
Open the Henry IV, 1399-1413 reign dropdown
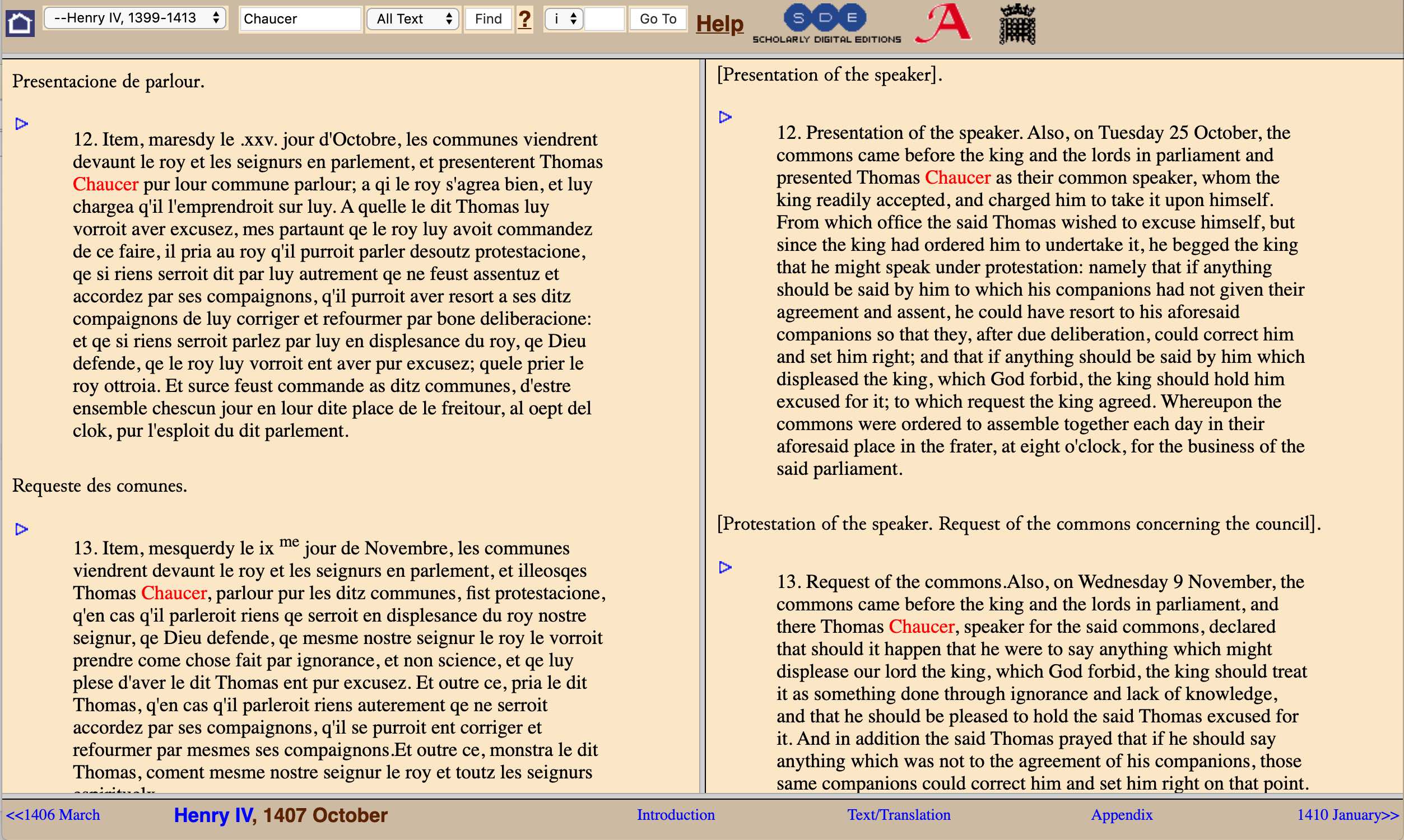coord(134,18)
